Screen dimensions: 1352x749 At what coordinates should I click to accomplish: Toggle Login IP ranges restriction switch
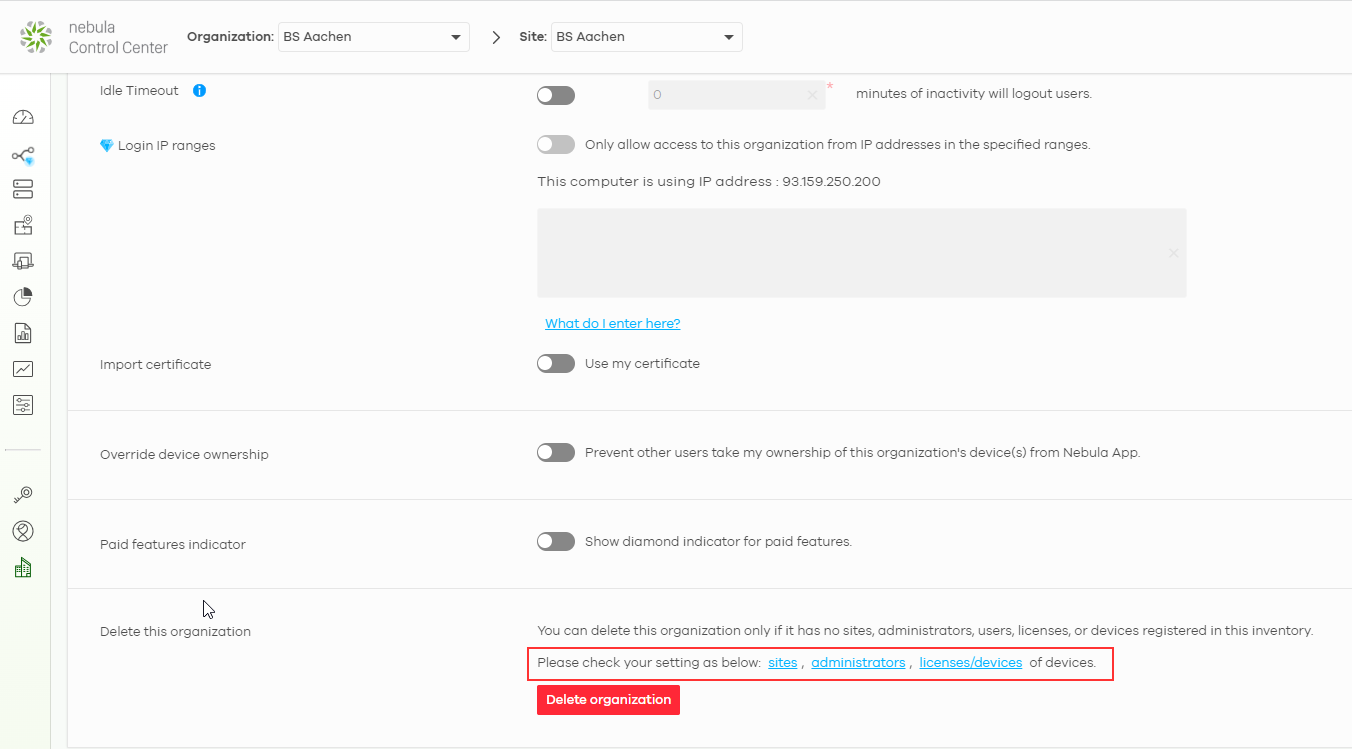(x=556, y=144)
